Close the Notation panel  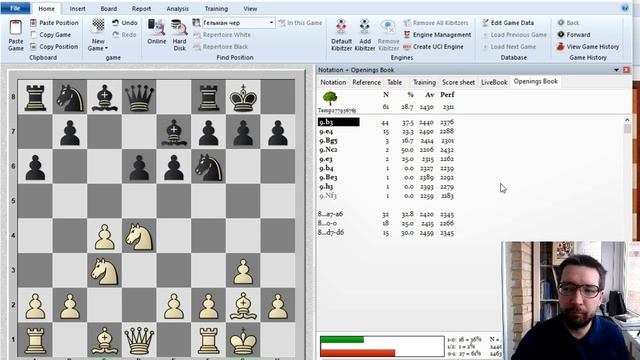(x=626, y=70)
